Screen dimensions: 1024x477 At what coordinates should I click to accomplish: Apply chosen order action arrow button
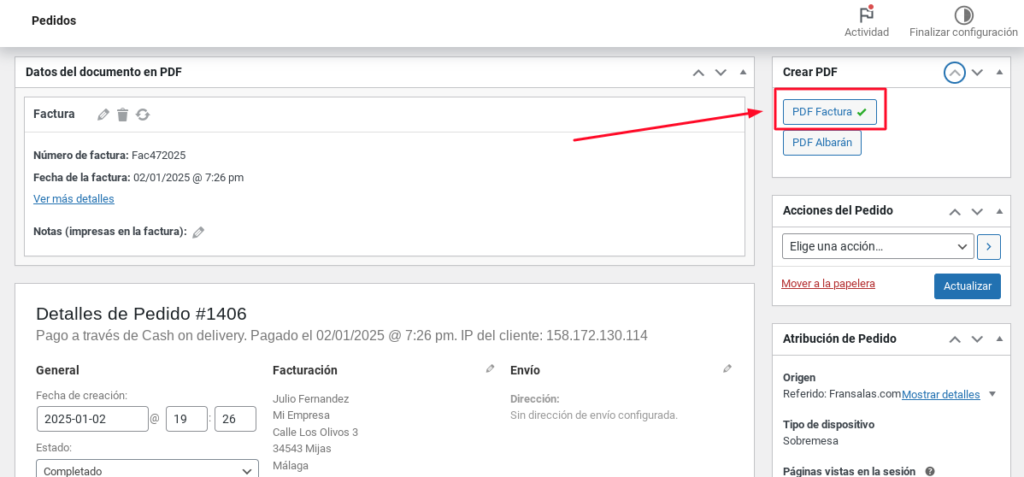click(989, 247)
